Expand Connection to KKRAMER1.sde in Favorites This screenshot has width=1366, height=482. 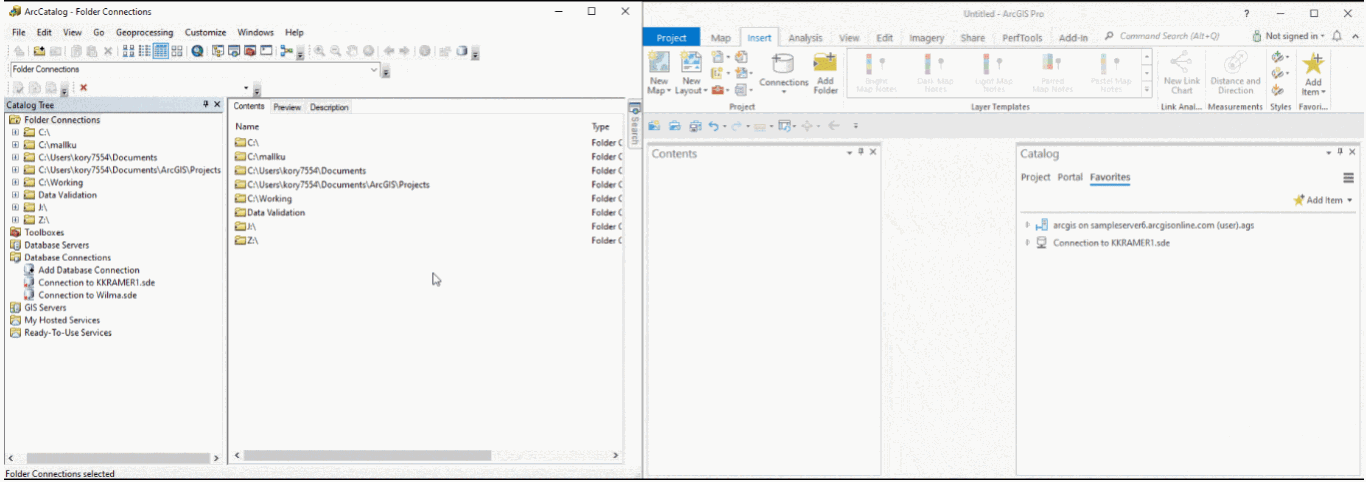pyautogui.click(x=1027, y=243)
